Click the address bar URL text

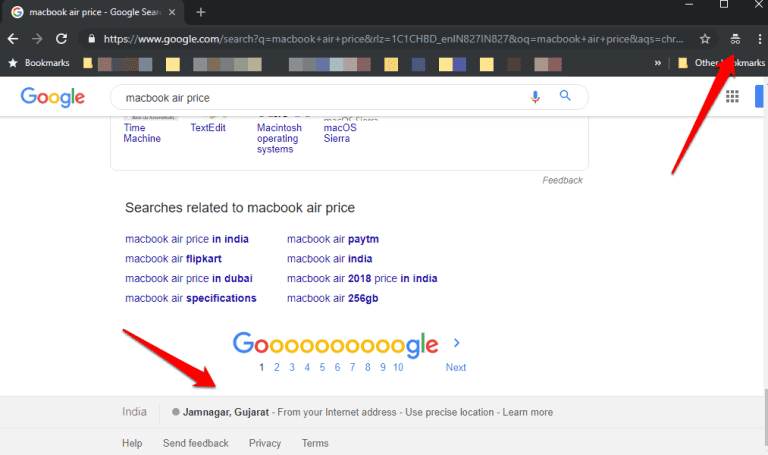[x=393, y=39]
